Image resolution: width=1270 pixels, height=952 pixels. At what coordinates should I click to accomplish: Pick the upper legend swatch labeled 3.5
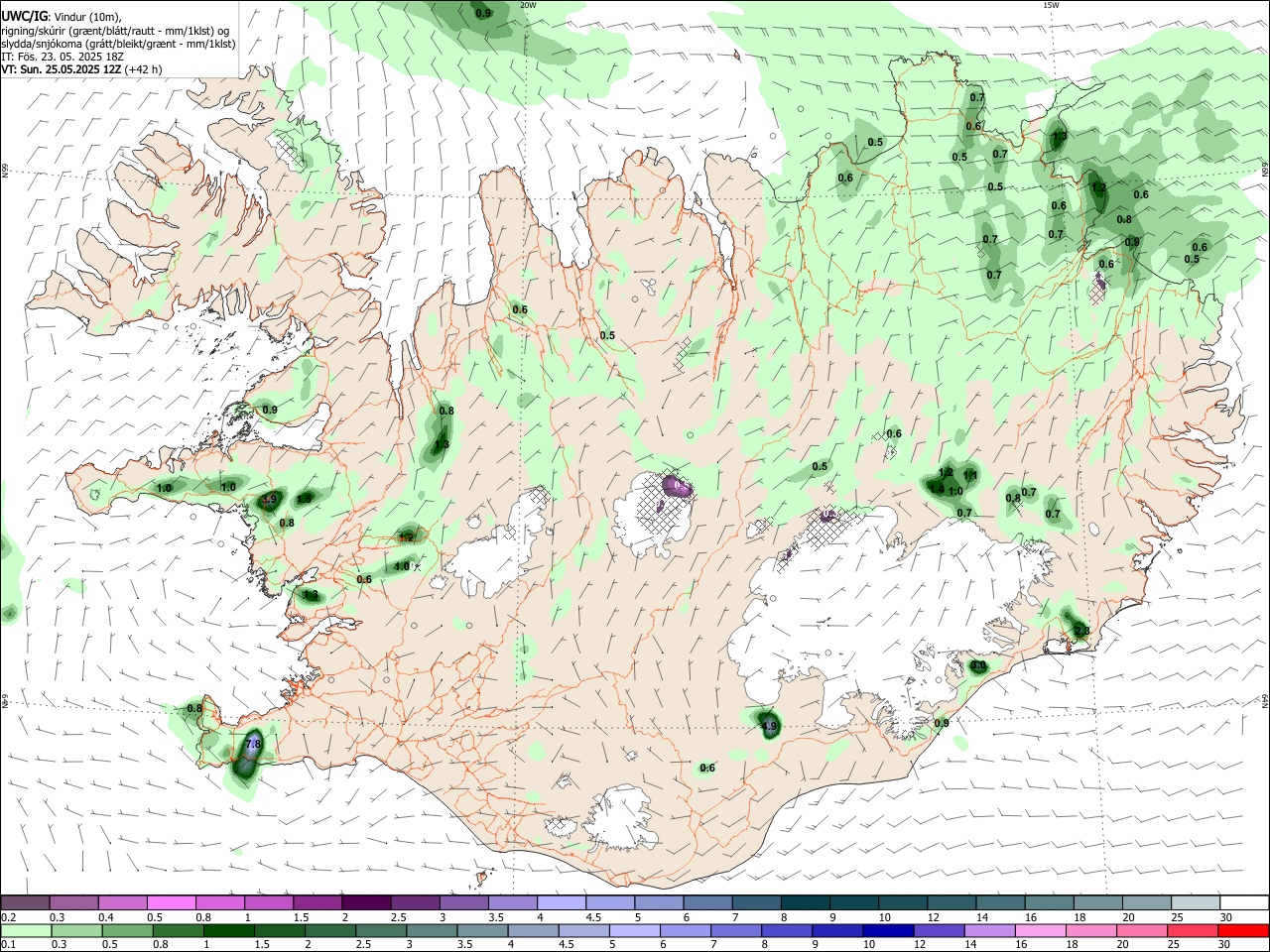[512, 902]
